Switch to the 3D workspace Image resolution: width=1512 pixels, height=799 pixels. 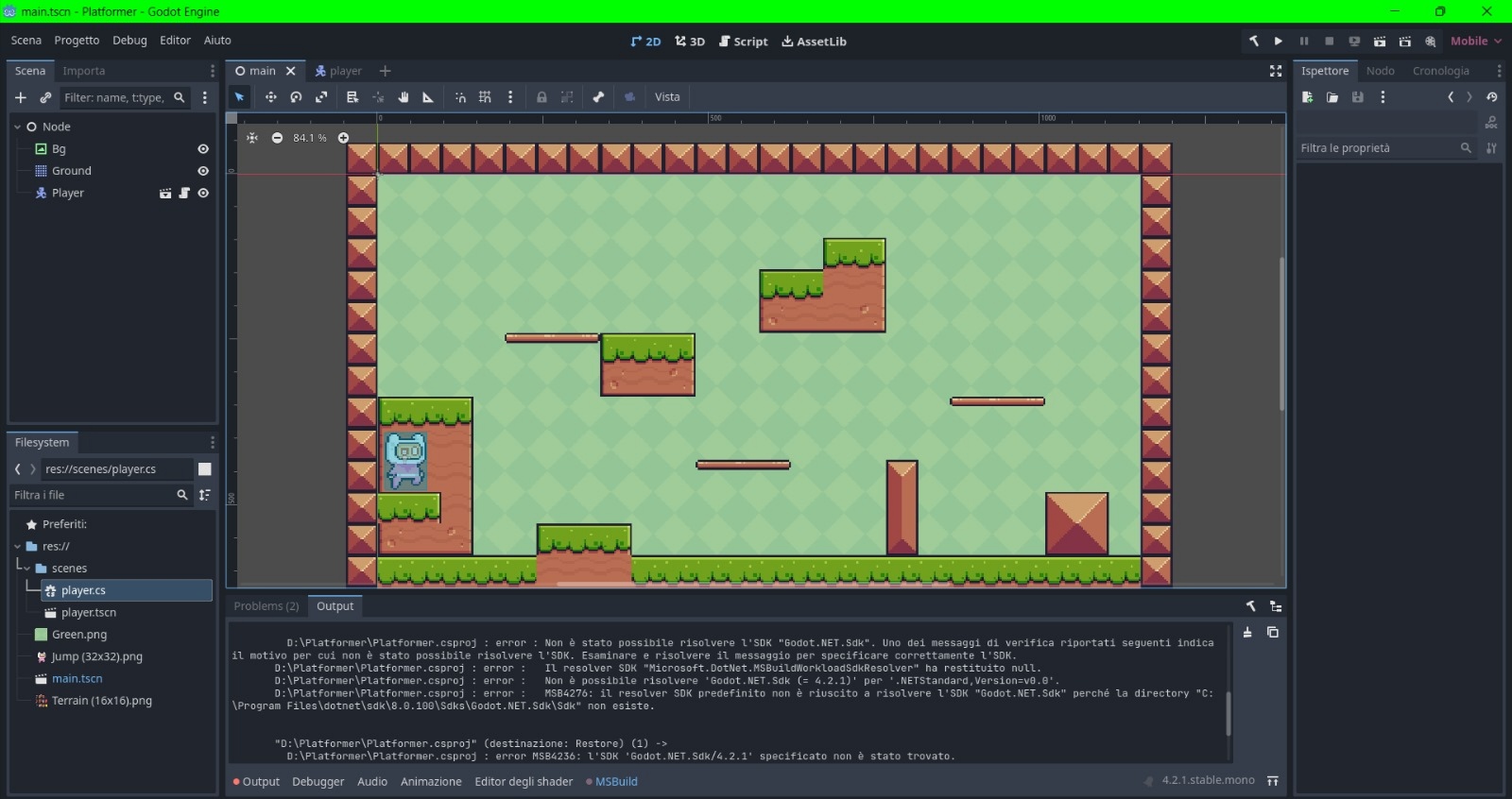690,42
